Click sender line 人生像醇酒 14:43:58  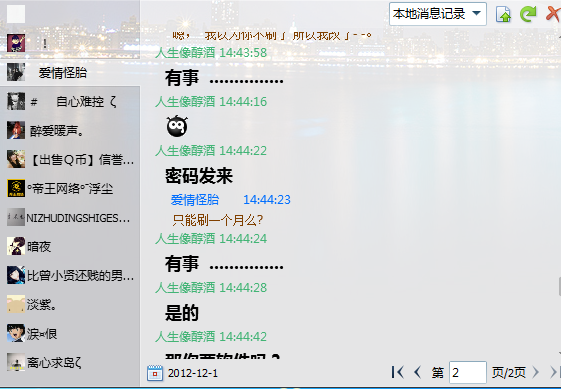click(x=211, y=53)
